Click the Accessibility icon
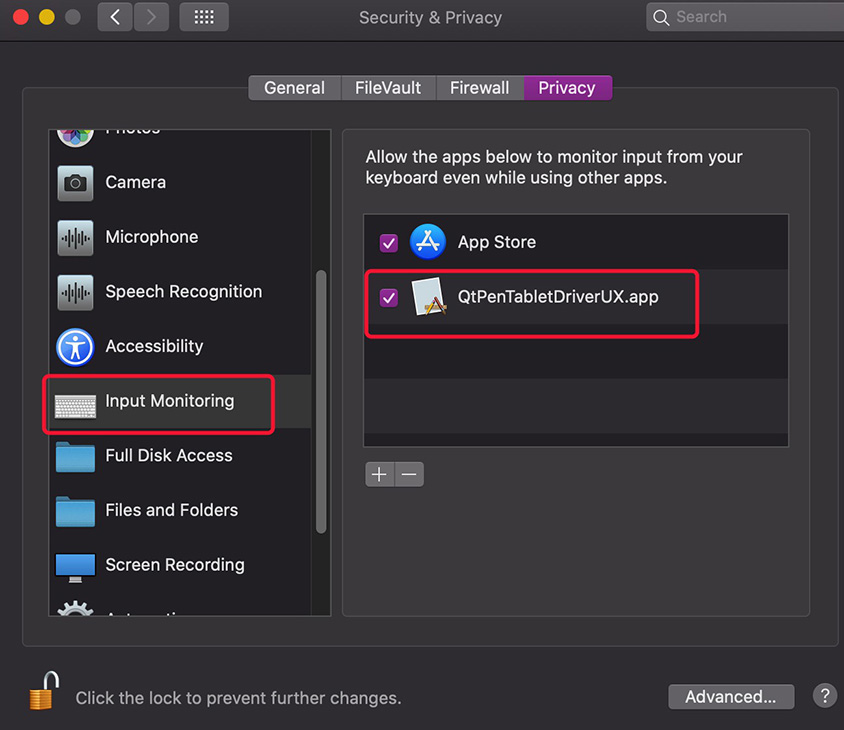The width and height of the screenshot is (844, 730). point(75,347)
